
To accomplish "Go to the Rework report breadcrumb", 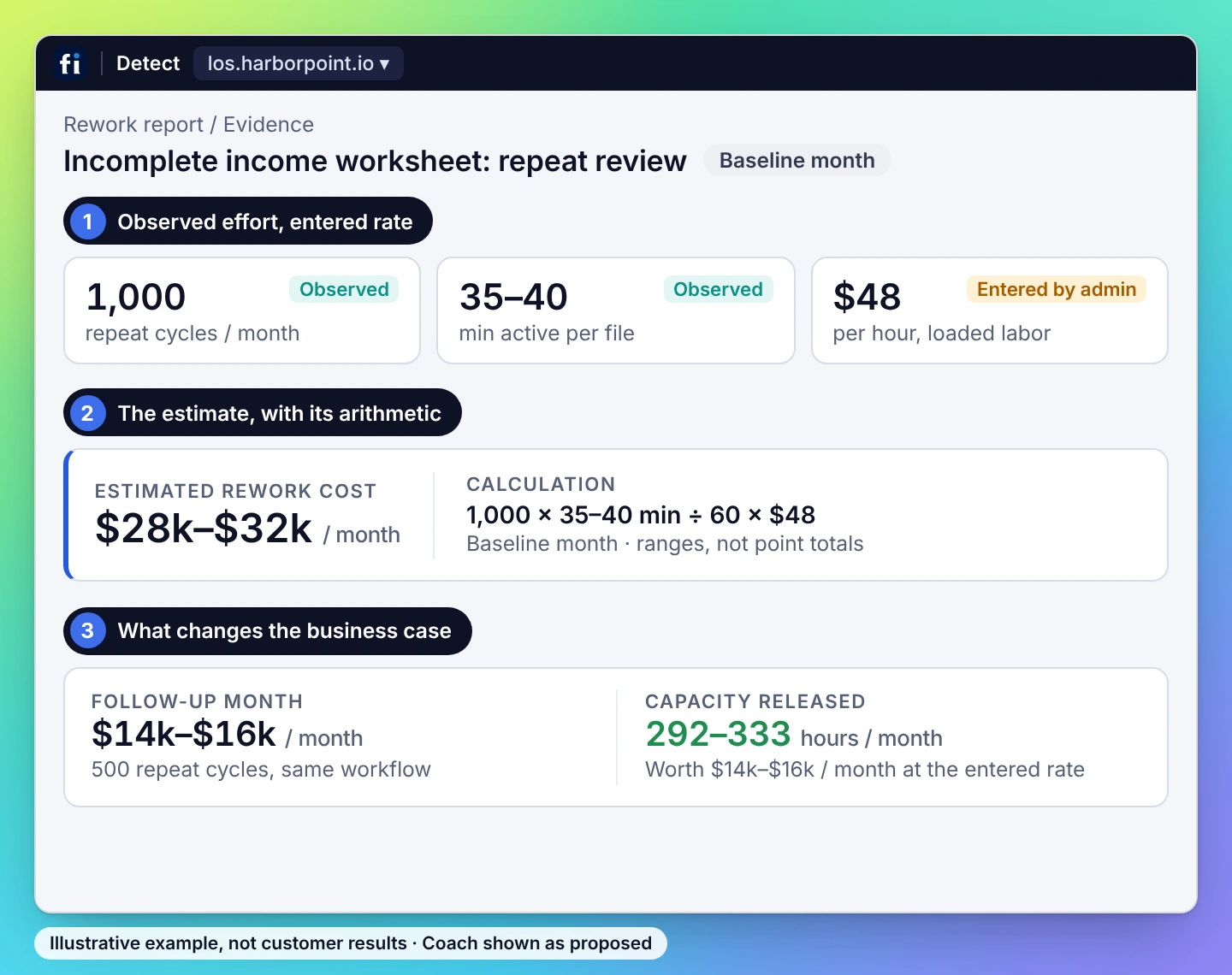I will tap(133, 125).
